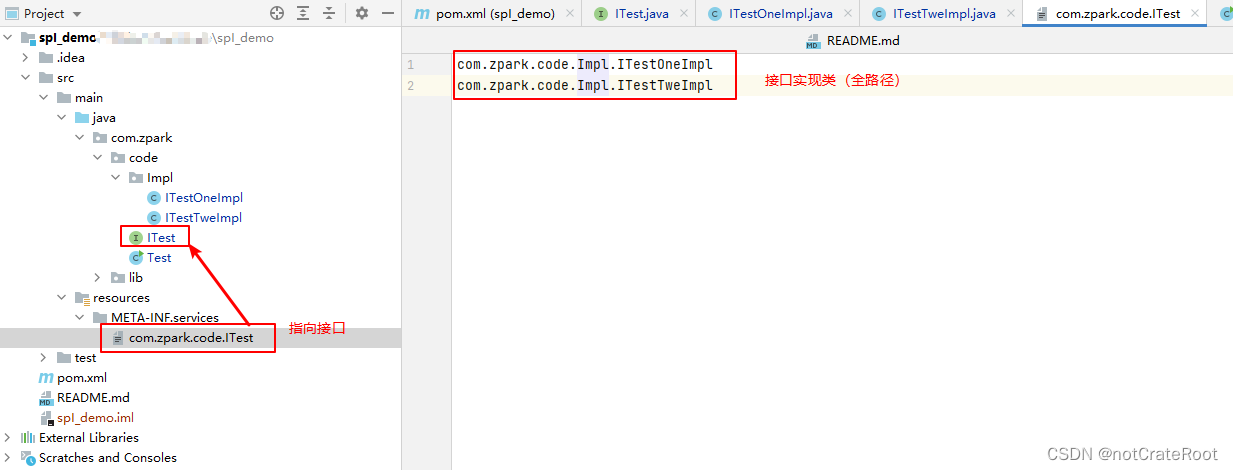Collapse the java source folder
This screenshot has height=470, width=1233.
click(63, 117)
